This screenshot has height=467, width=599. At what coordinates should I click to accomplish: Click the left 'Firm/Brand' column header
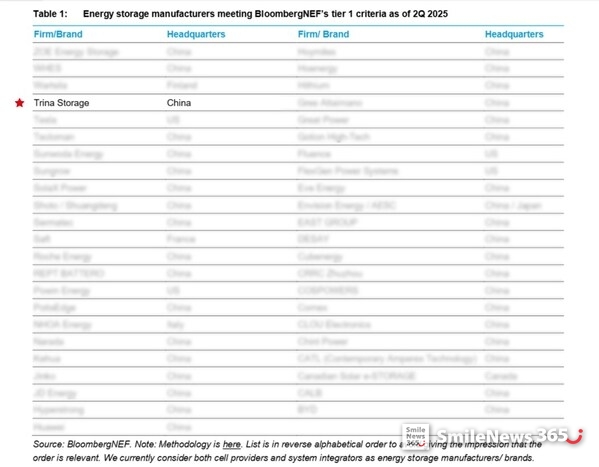point(58,34)
